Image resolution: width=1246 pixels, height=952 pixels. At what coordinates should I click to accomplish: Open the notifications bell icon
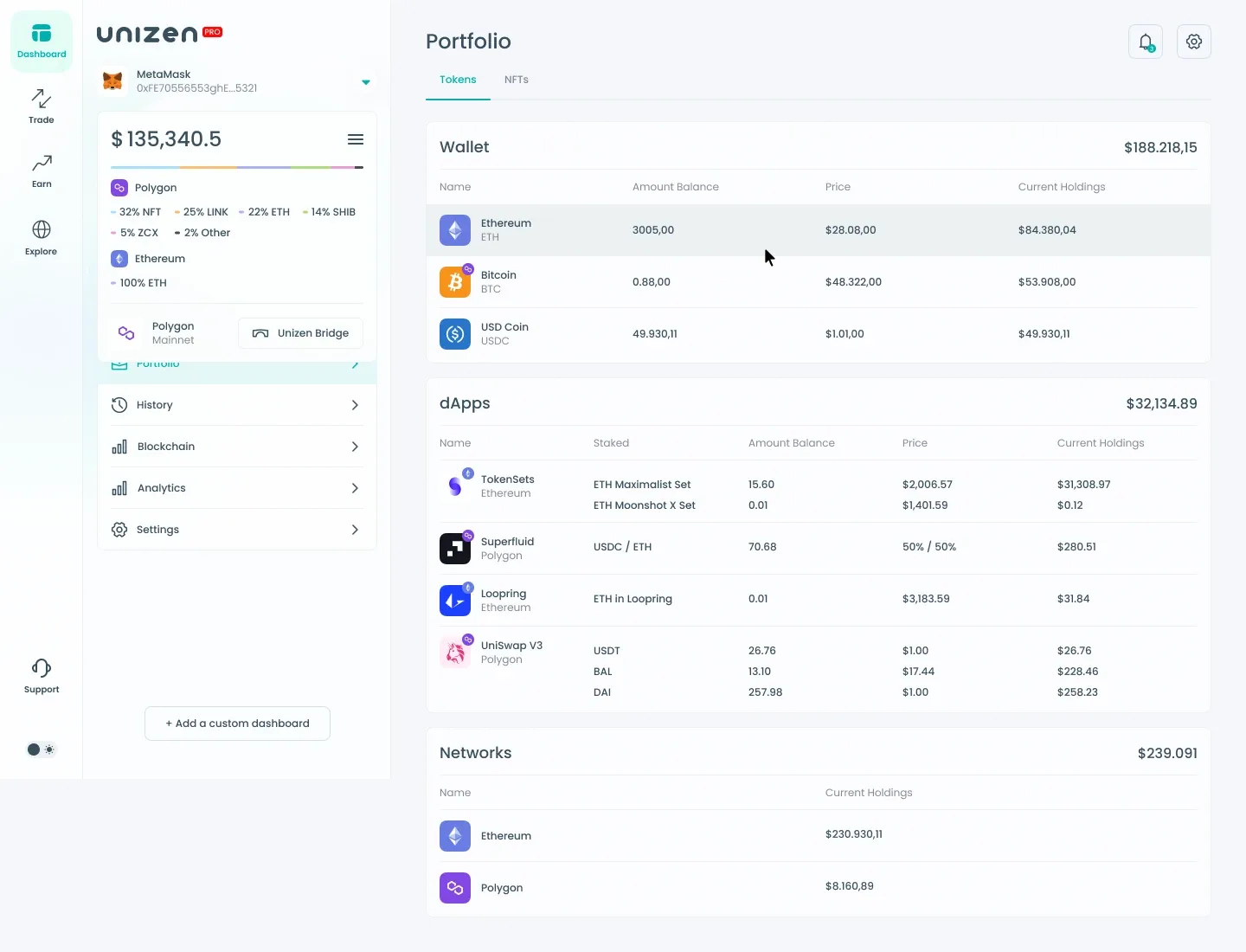[1146, 42]
